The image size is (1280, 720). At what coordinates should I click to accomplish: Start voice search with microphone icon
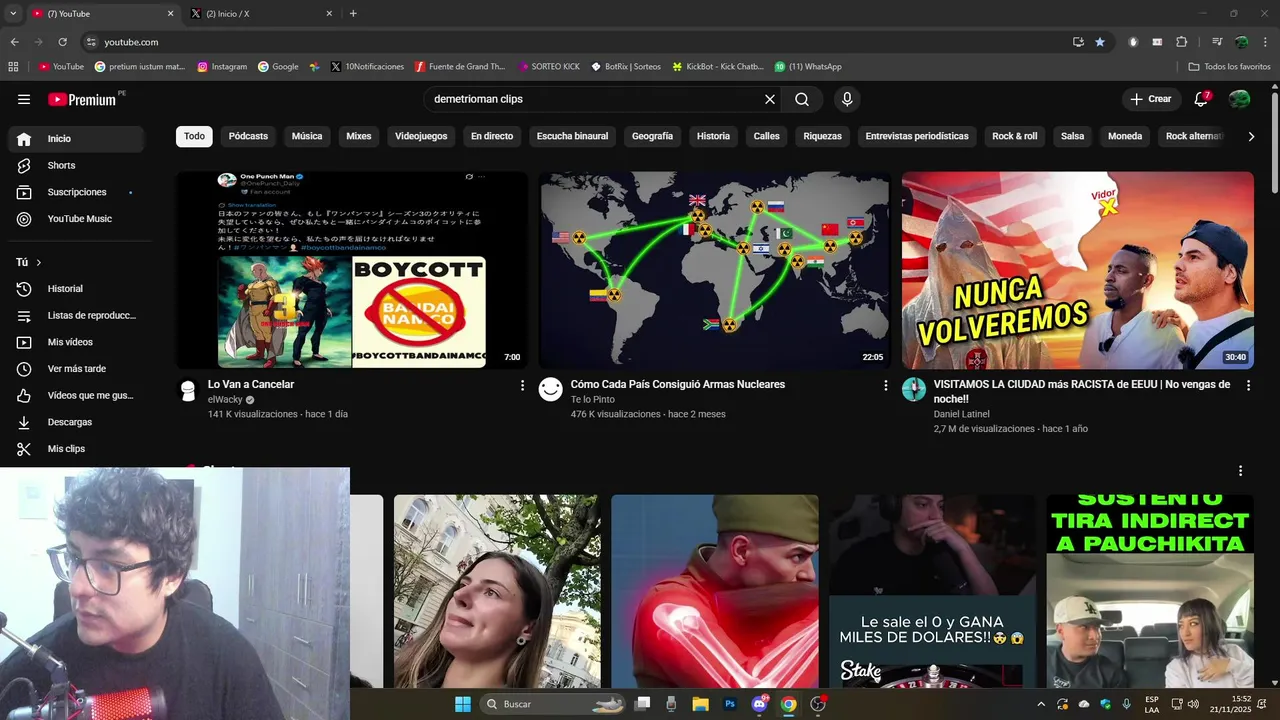[847, 99]
